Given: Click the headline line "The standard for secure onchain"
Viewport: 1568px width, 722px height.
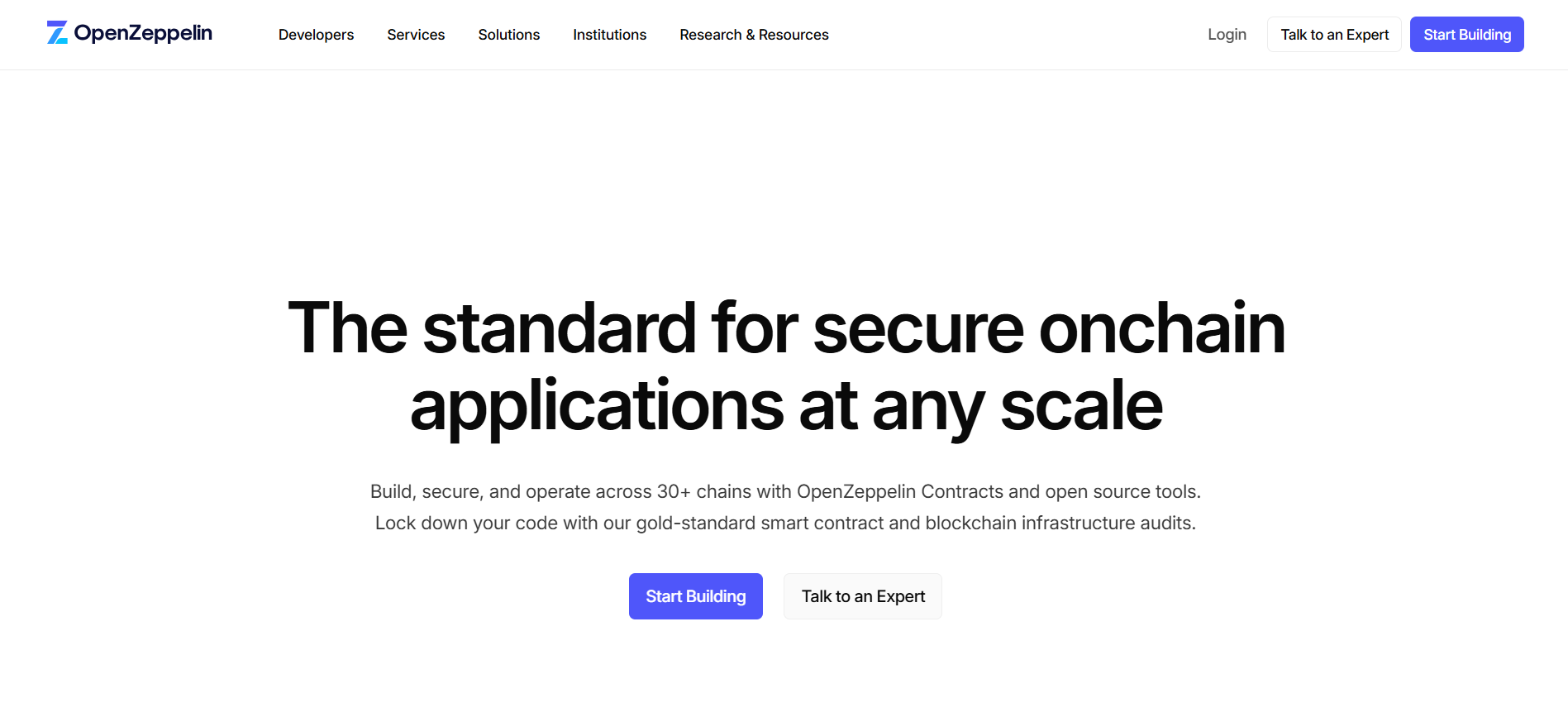Looking at the screenshot, I should [x=786, y=328].
